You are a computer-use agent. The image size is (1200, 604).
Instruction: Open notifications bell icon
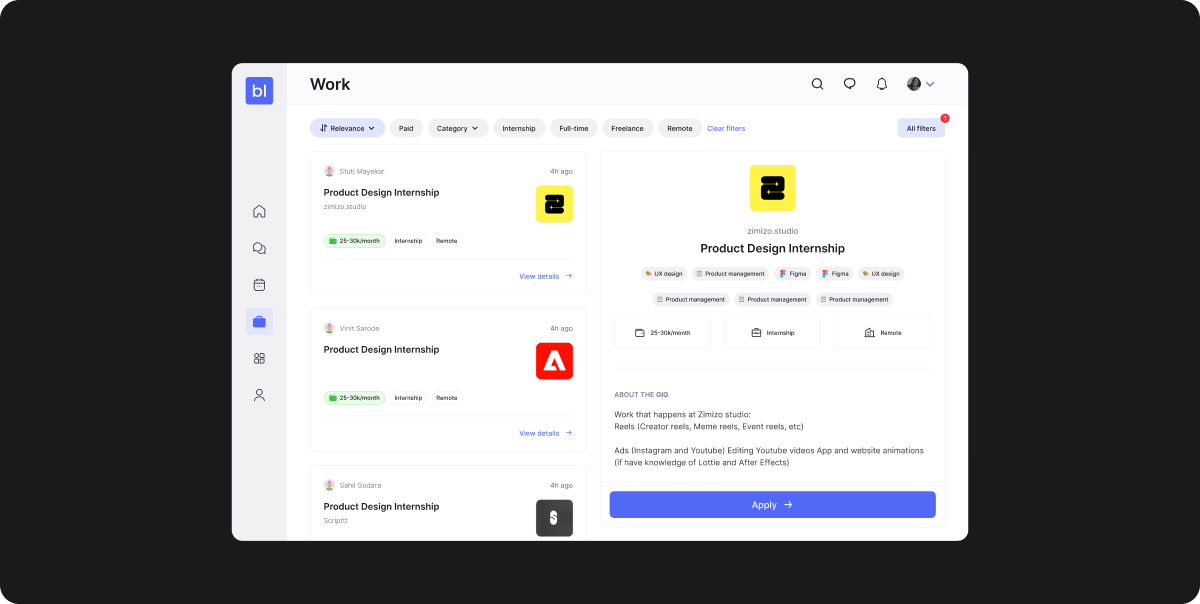881,84
